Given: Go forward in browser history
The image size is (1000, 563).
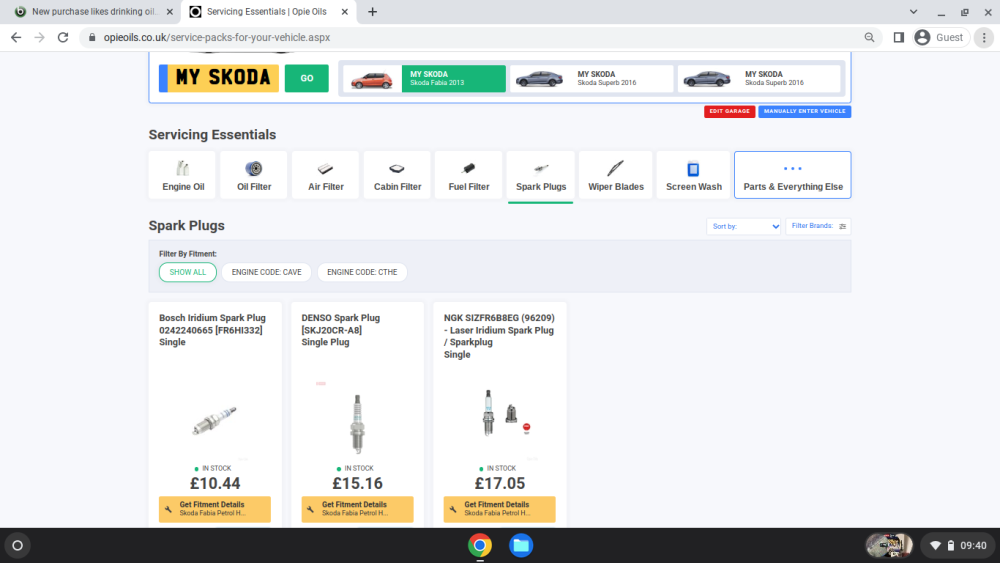Looking at the screenshot, I should (x=40, y=38).
